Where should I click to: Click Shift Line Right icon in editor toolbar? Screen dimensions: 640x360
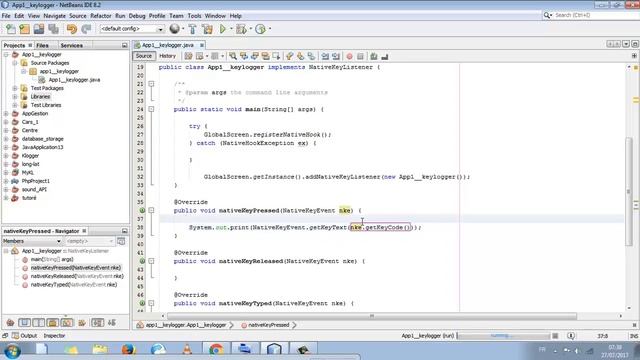[x=336, y=56]
